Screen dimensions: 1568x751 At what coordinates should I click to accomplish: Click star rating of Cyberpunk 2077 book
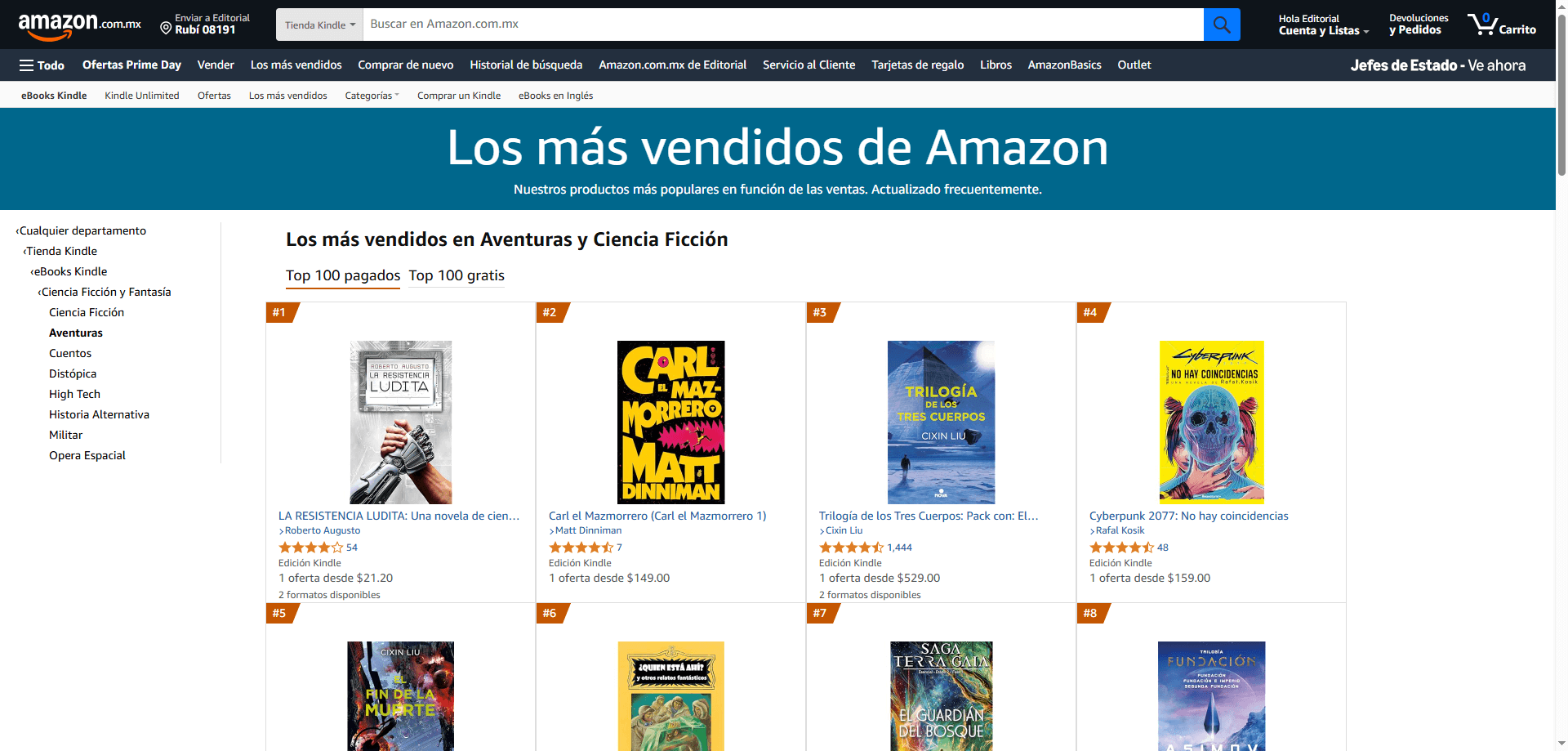point(1121,548)
